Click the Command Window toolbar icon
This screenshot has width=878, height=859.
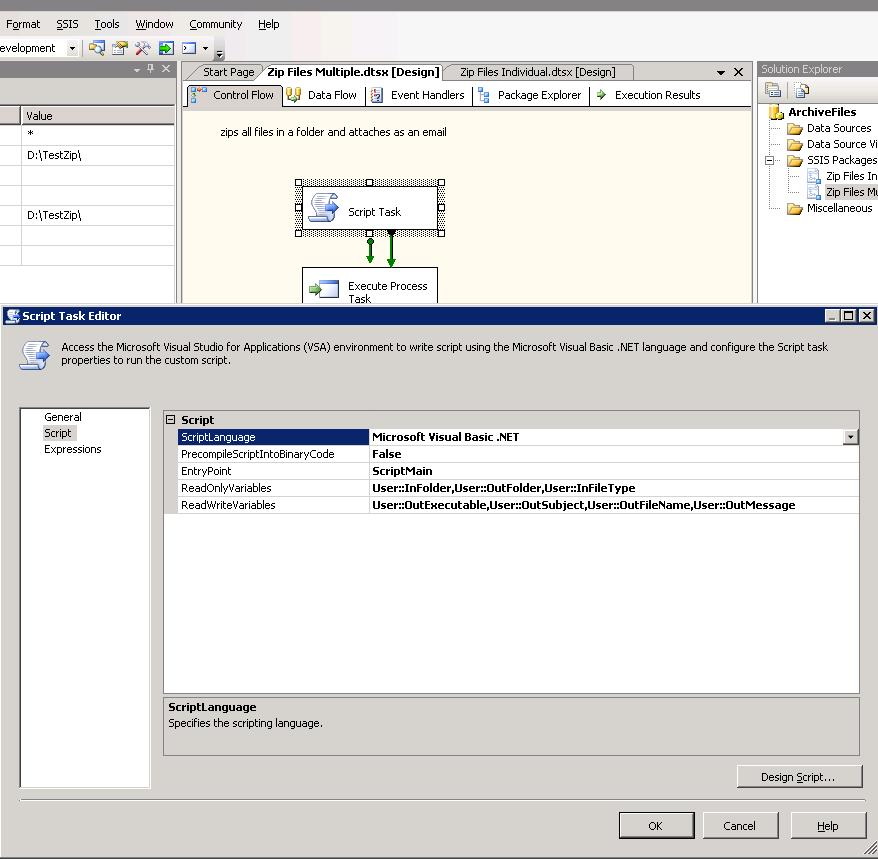point(189,48)
